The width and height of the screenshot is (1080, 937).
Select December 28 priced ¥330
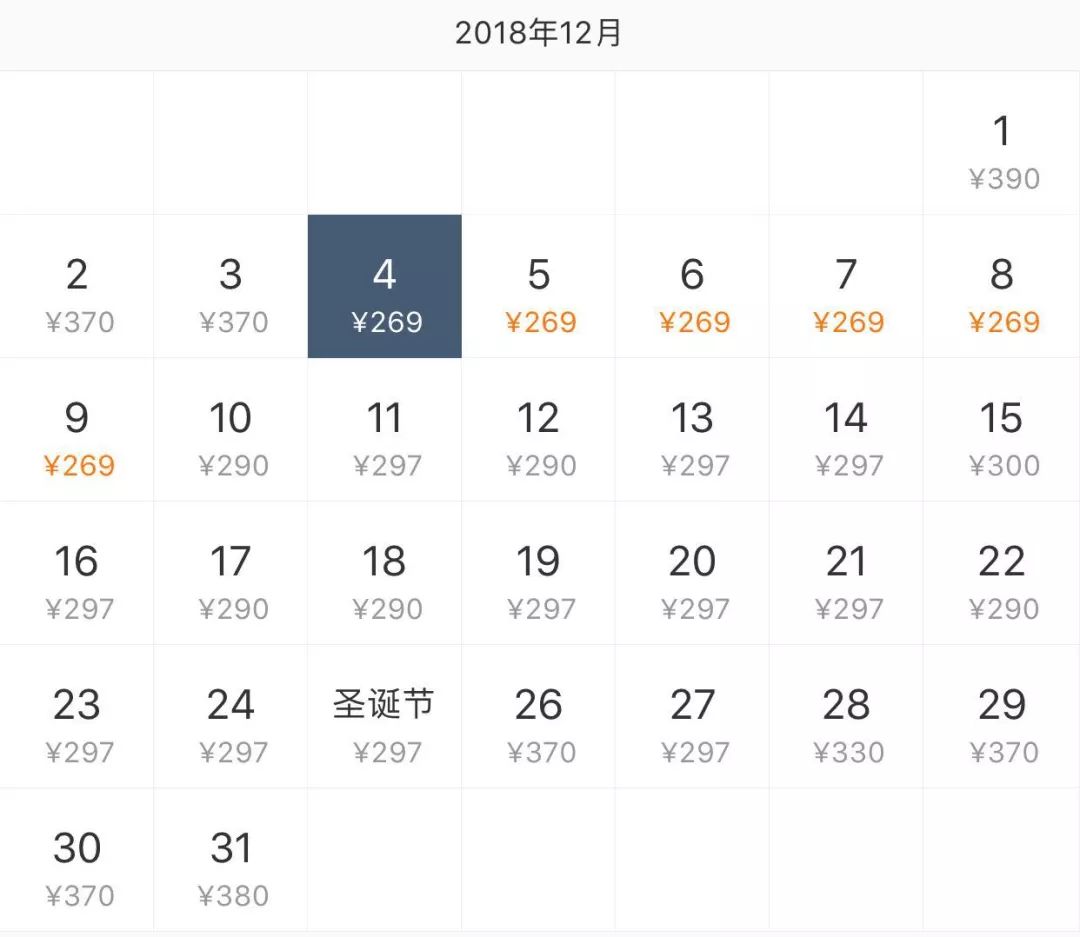[847, 723]
